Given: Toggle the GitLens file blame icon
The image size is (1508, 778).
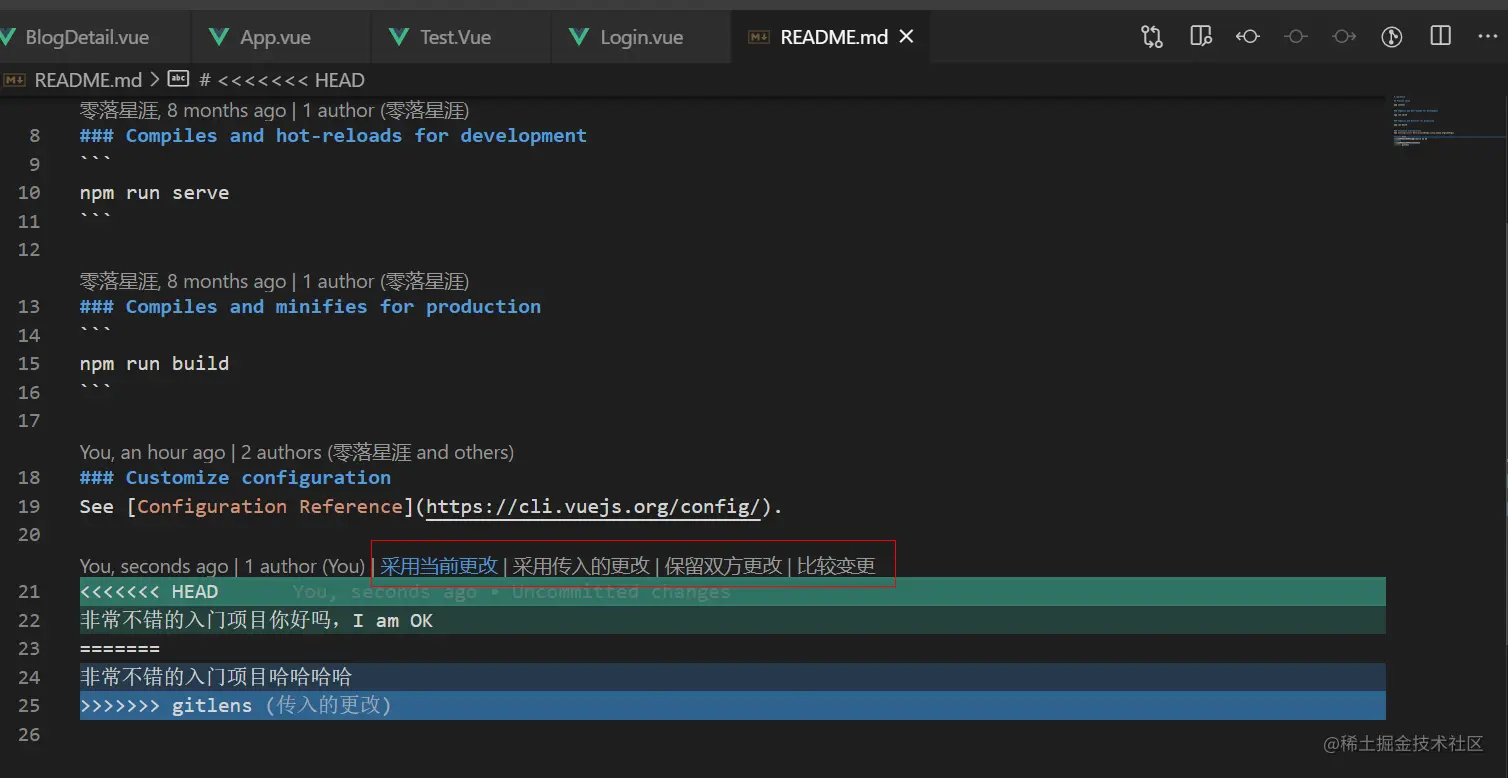Looking at the screenshot, I should pyautogui.click(x=1392, y=37).
